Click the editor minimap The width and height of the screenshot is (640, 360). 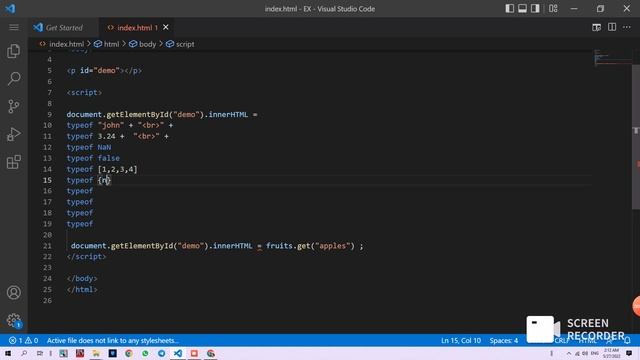click(x=612, y=57)
